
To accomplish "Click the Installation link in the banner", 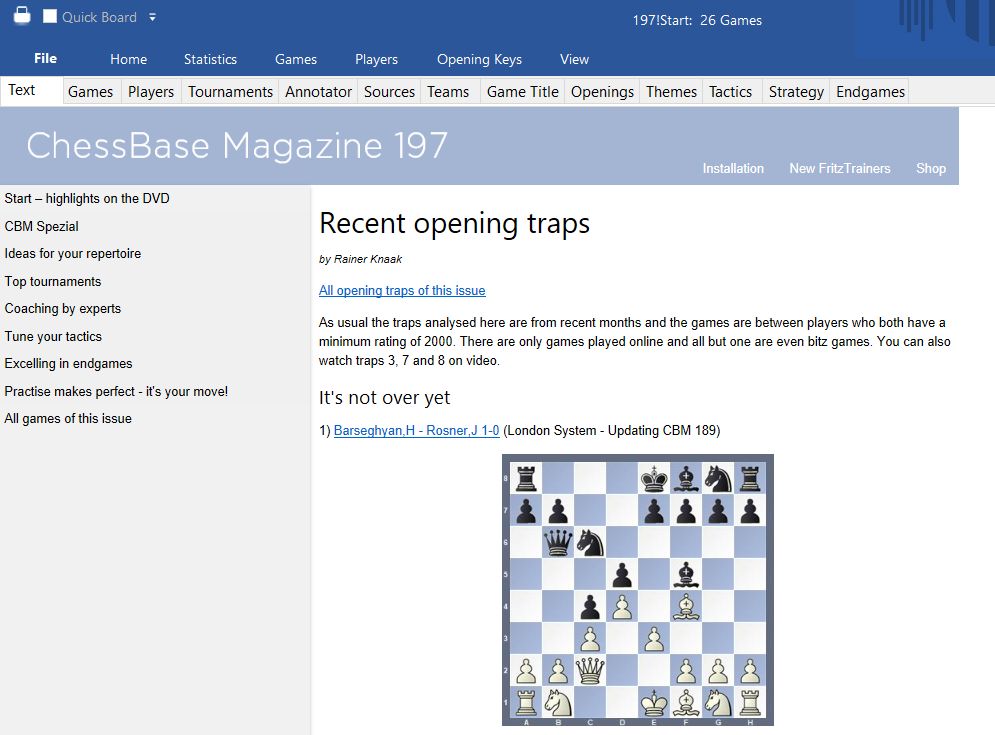I will (x=732, y=168).
